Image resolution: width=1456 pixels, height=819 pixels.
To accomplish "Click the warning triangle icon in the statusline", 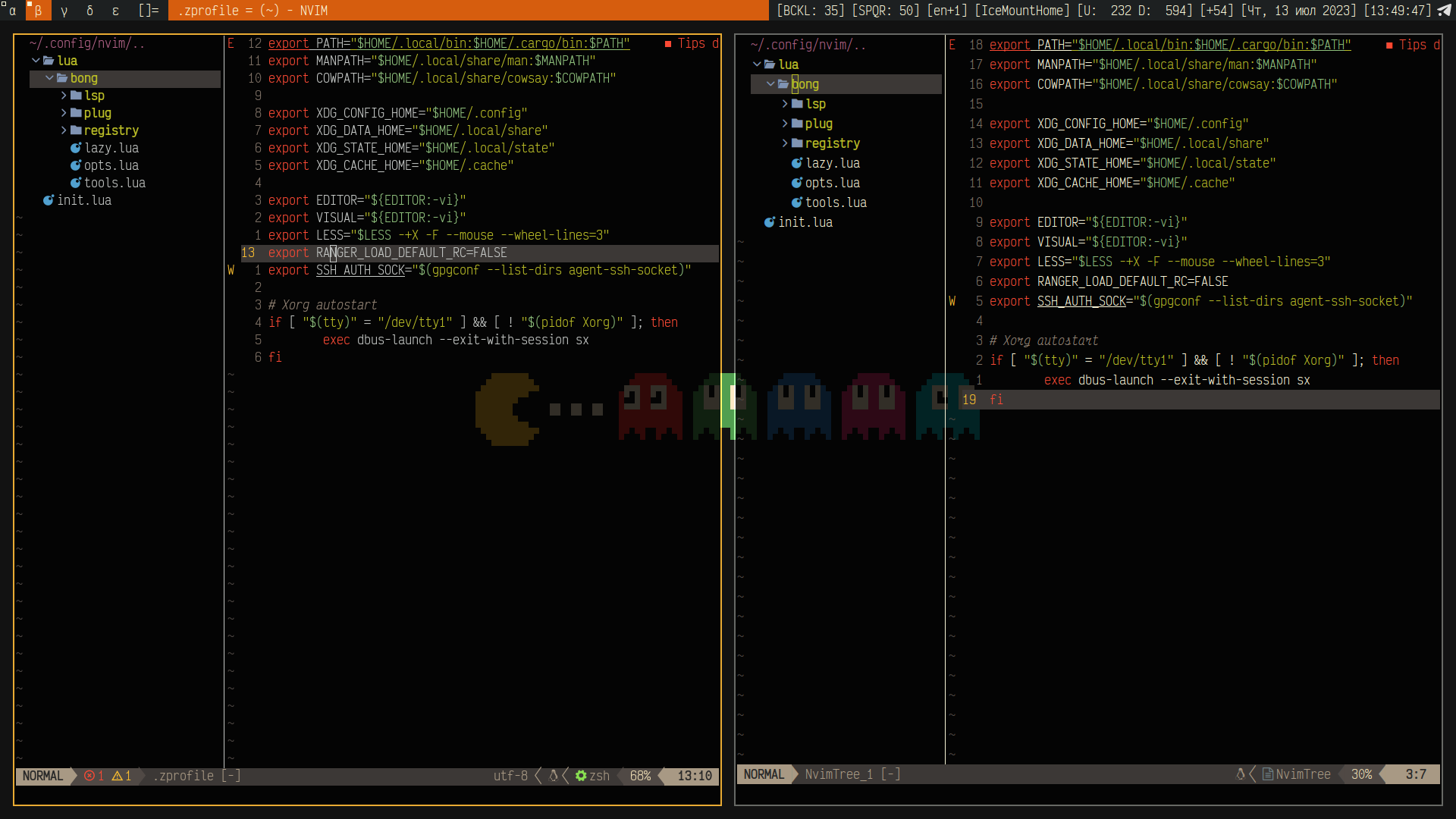I will [x=118, y=776].
